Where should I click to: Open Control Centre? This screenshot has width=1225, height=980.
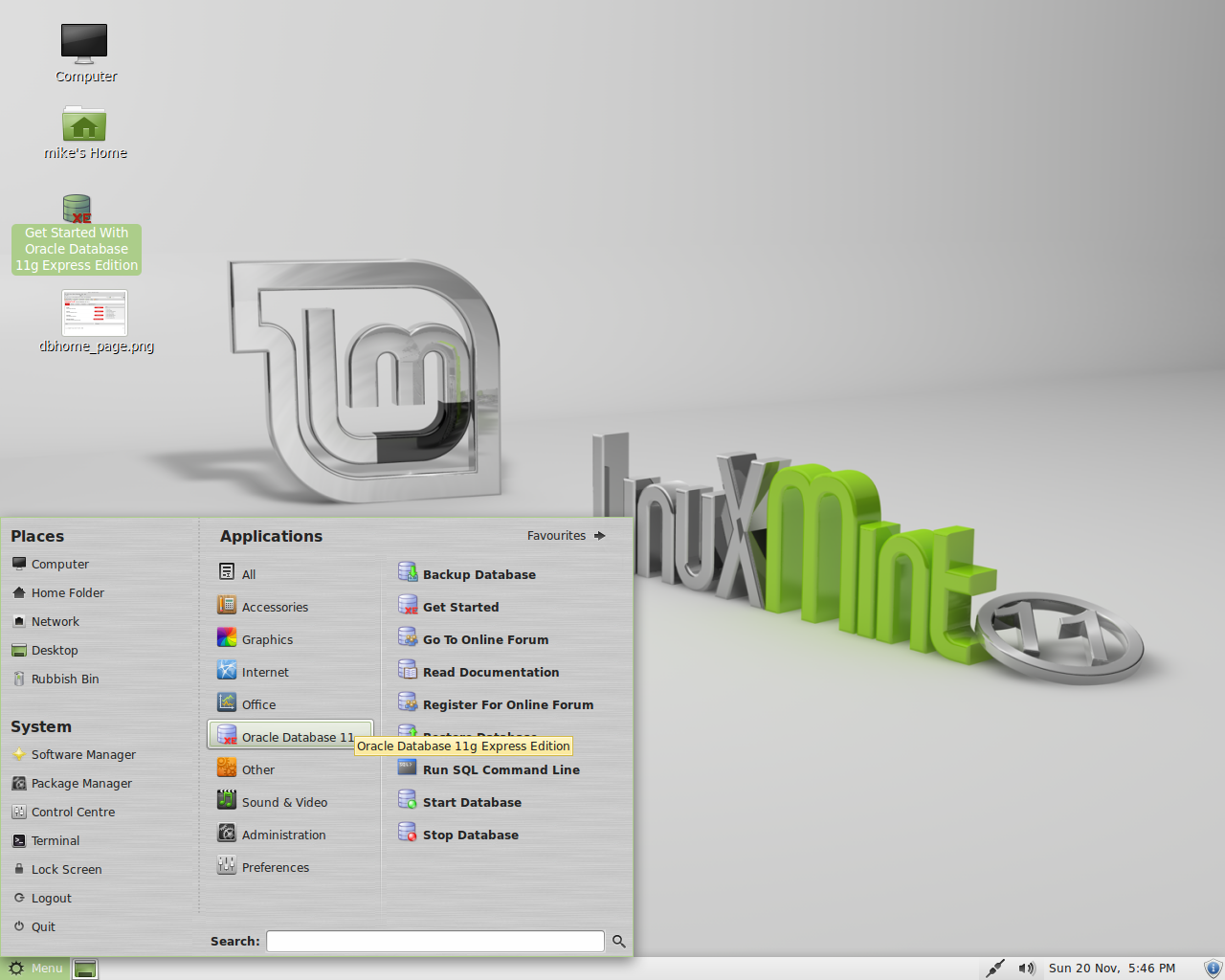(63, 813)
